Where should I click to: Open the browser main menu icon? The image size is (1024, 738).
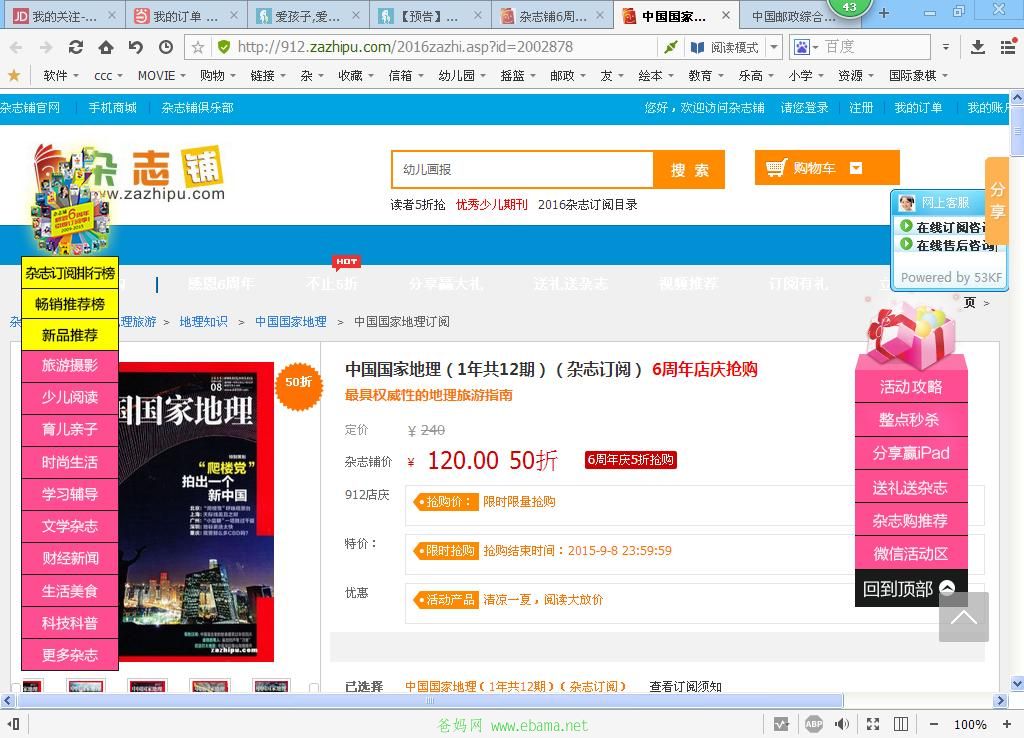pyautogui.click(x=1008, y=47)
